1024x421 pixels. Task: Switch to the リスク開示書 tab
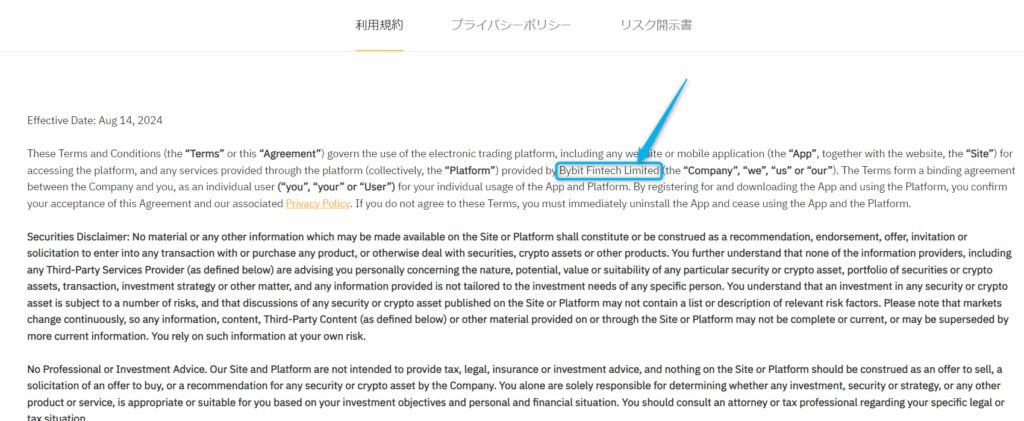(x=656, y=25)
